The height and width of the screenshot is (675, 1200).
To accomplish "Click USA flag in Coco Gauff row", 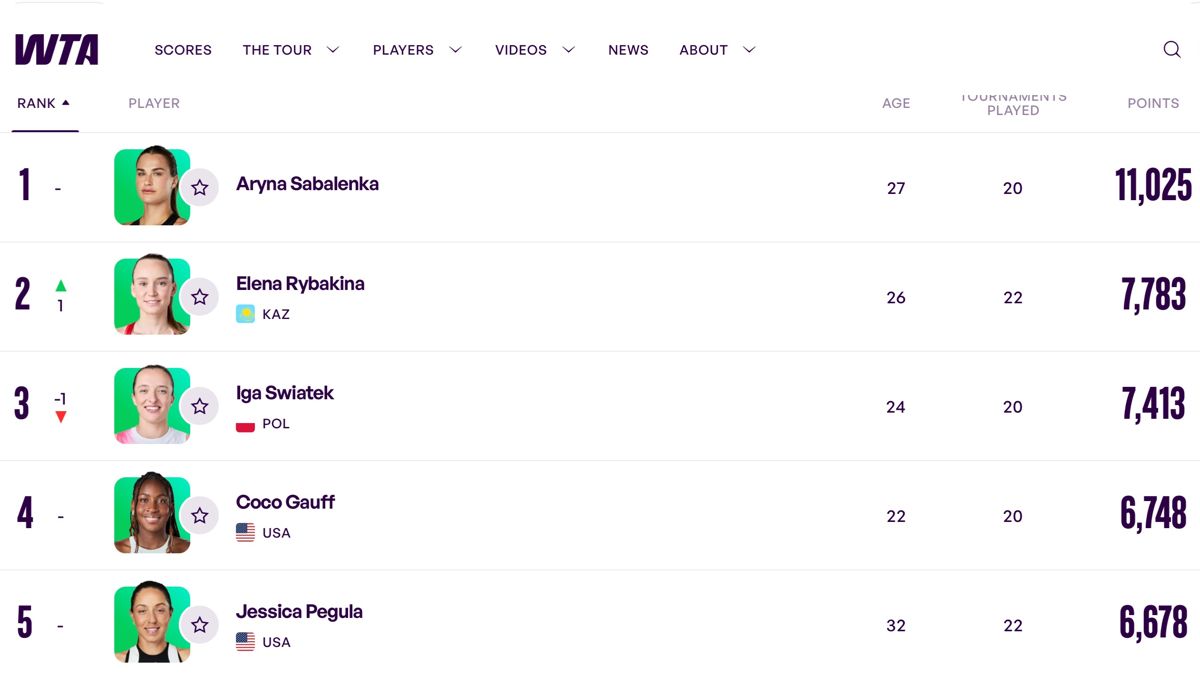I will pos(245,533).
